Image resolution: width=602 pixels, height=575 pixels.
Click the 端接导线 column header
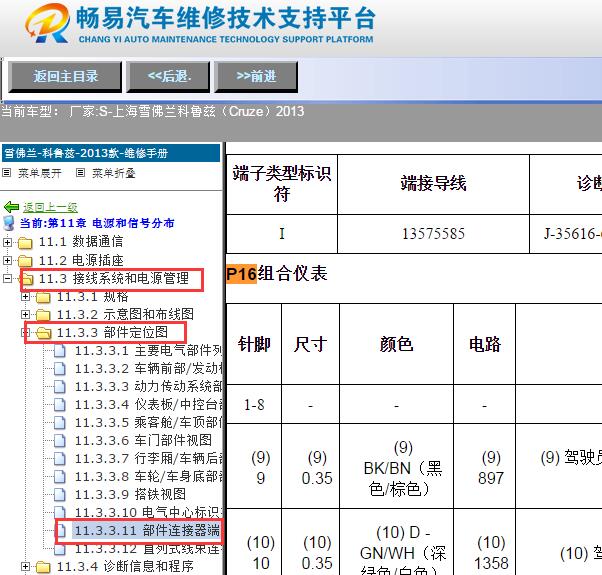(433, 183)
